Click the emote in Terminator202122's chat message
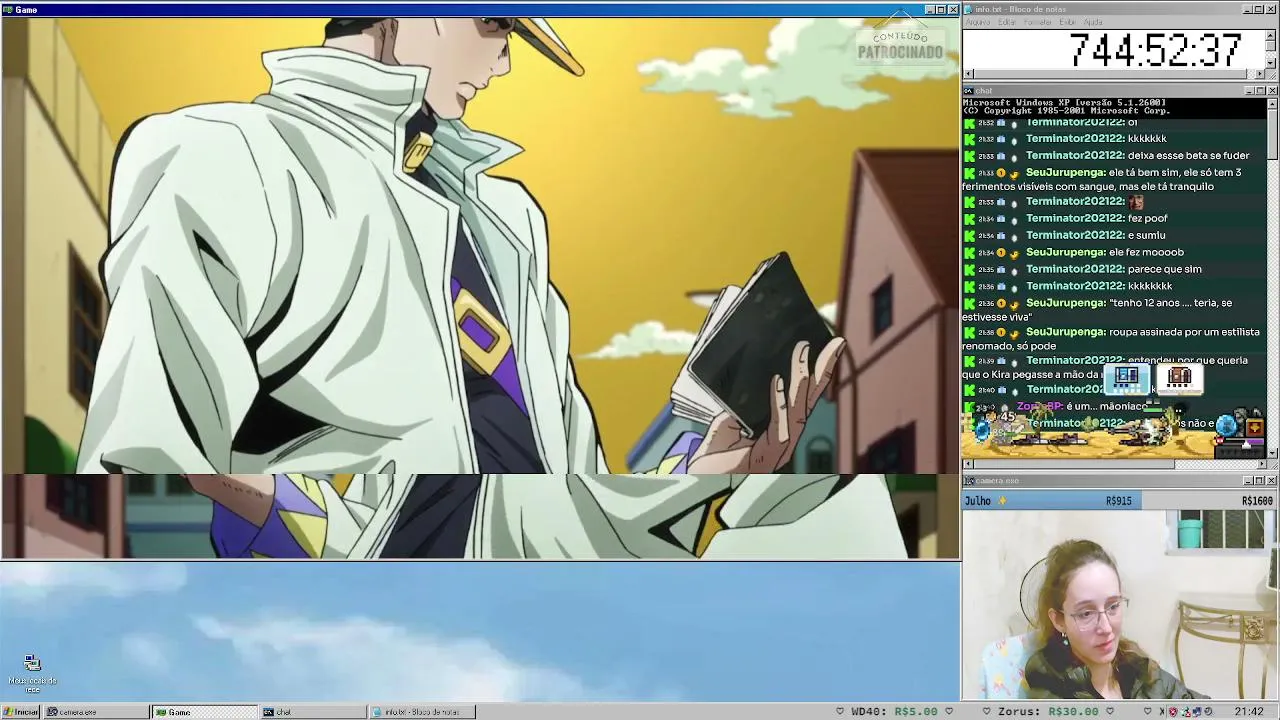Image resolution: width=1280 pixels, height=720 pixels. (1135, 202)
